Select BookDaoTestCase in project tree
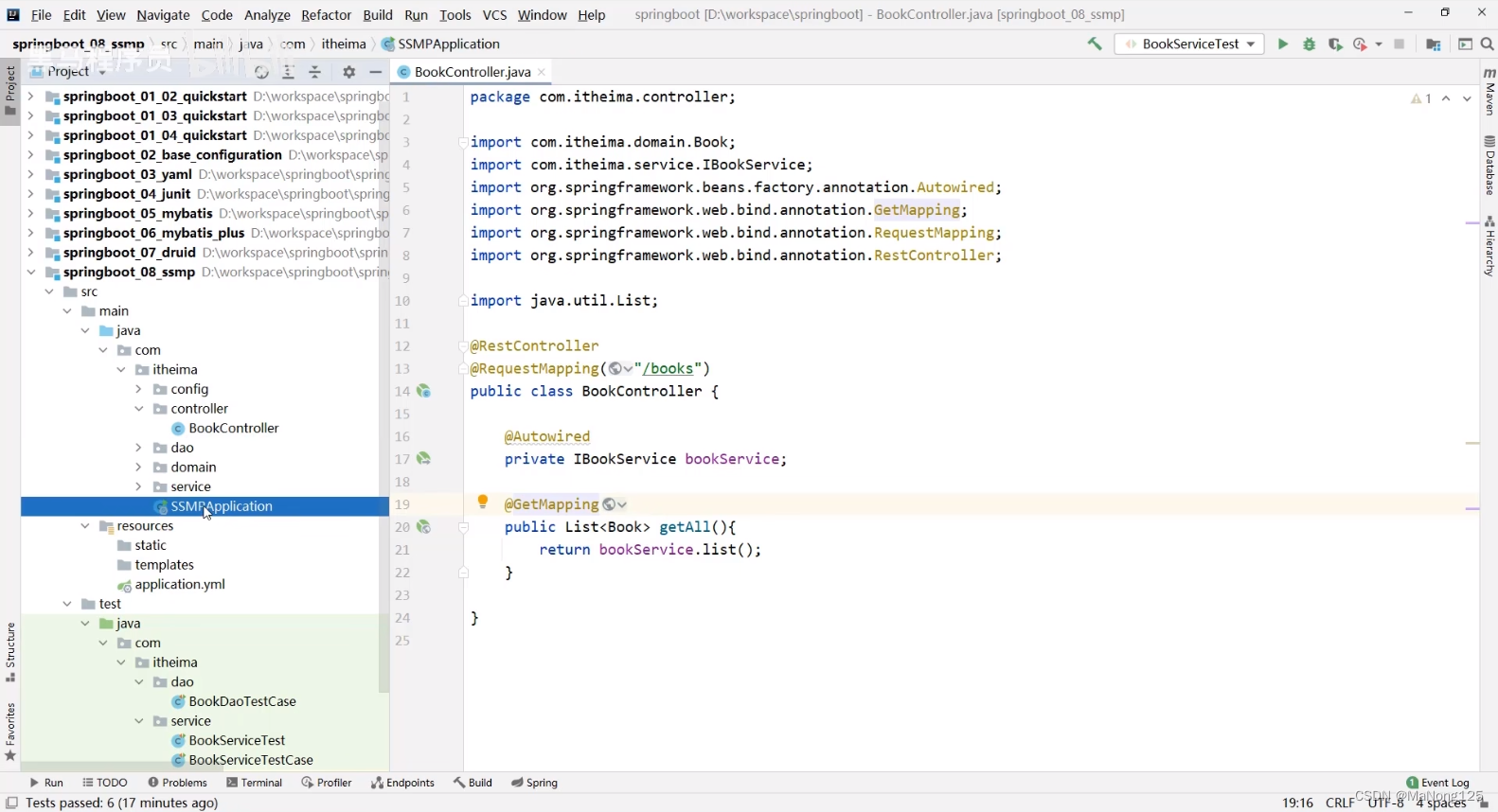Image resolution: width=1498 pixels, height=812 pixels. click(x=242, y=701)
